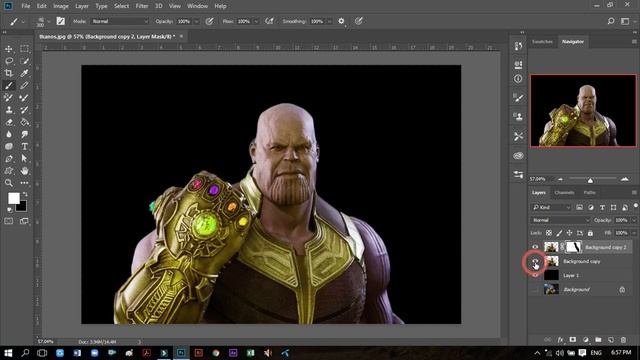
Task: Open the Windows Start button
Action: pos(8,353)
